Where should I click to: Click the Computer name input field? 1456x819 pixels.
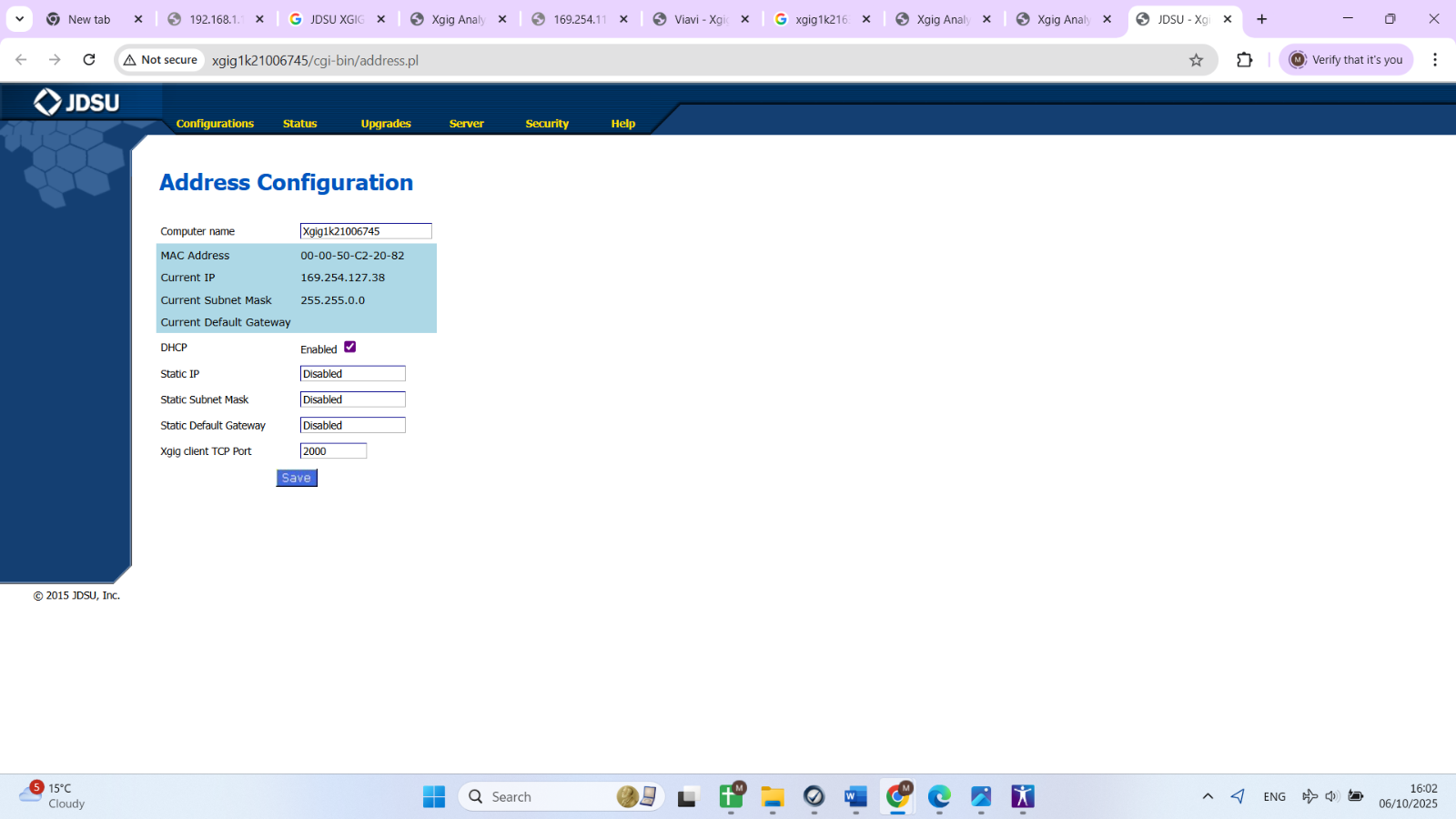tap(366, 231)
